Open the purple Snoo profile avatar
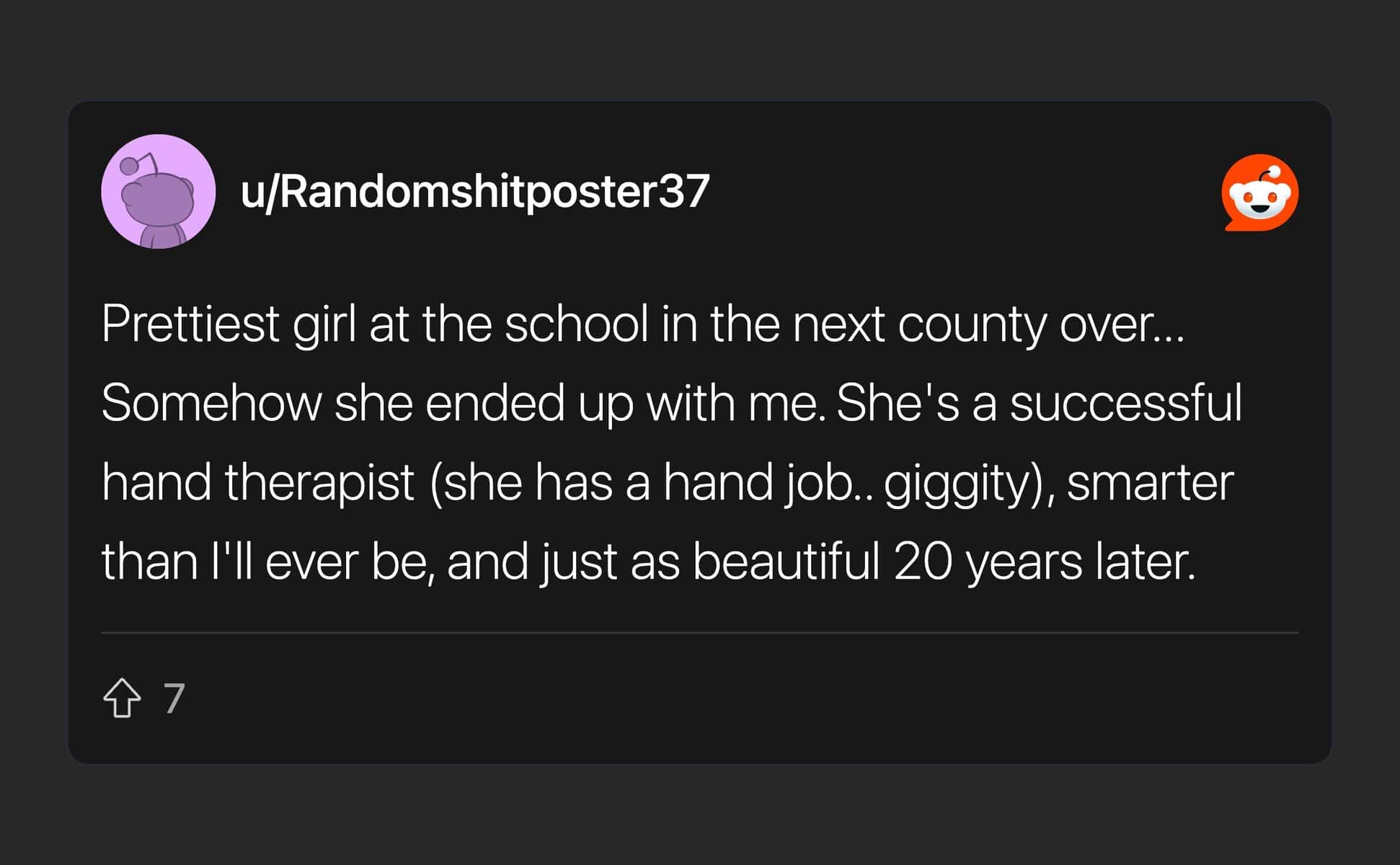This screenshot has height=865, width=1400. [x=159, y=192]
